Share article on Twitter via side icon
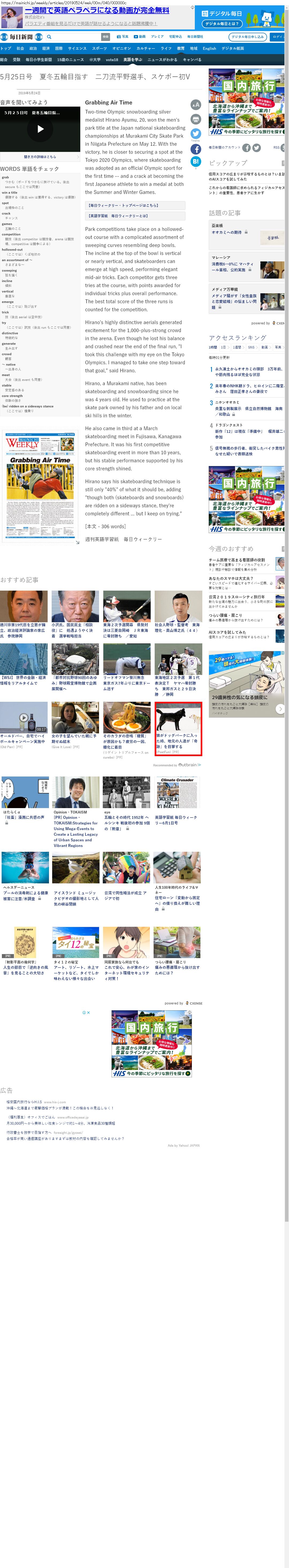 pos(196,134)
